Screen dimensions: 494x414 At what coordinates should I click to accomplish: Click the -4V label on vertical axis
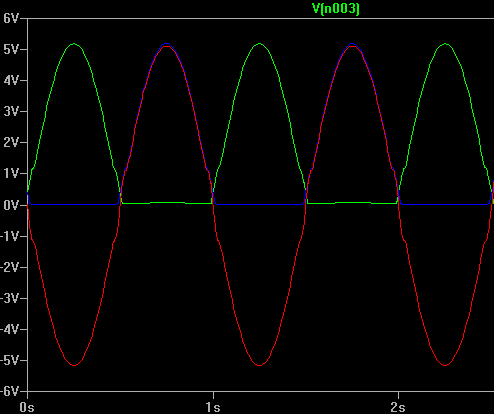click(x=9, y=329)
